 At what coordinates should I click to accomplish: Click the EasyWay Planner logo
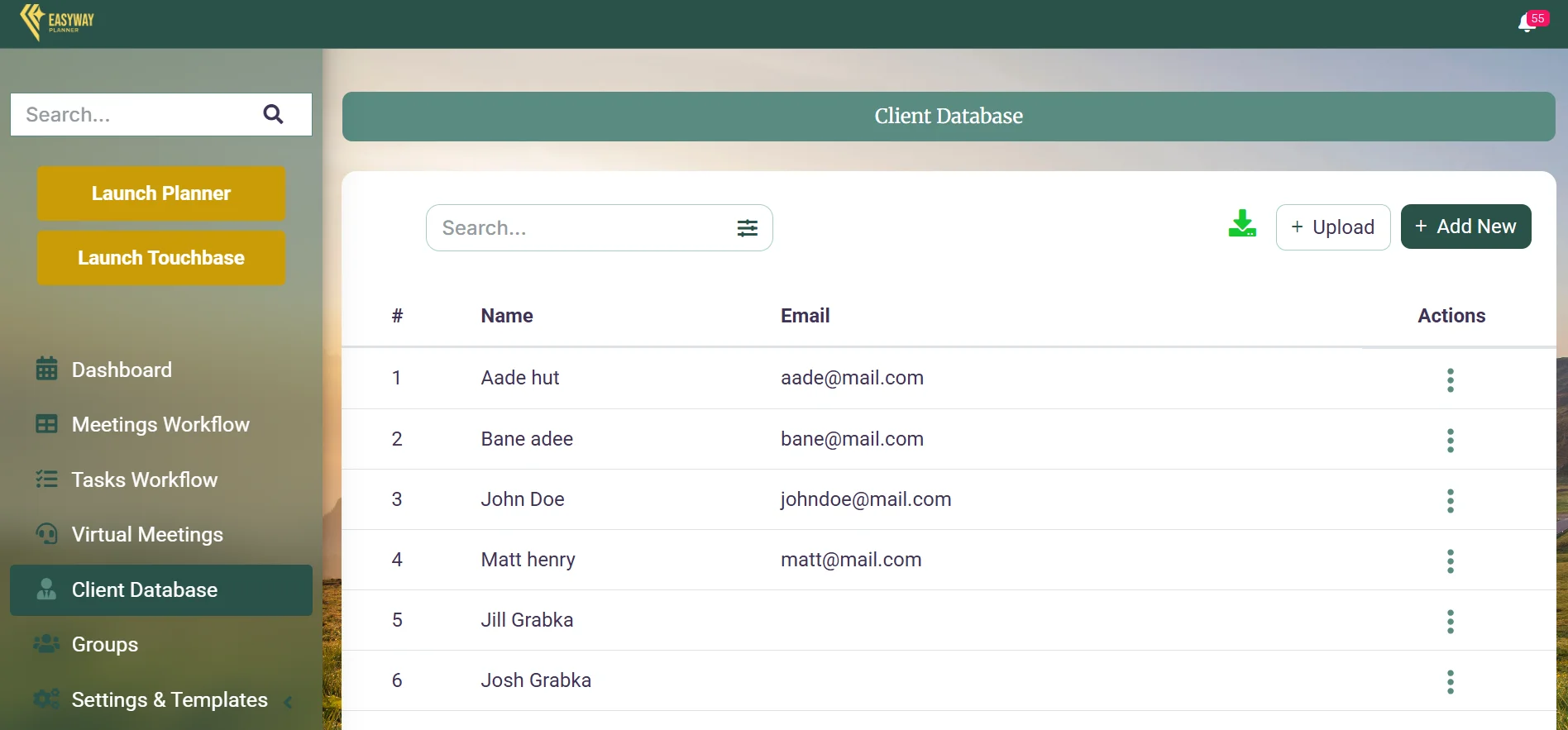[57, 21]
